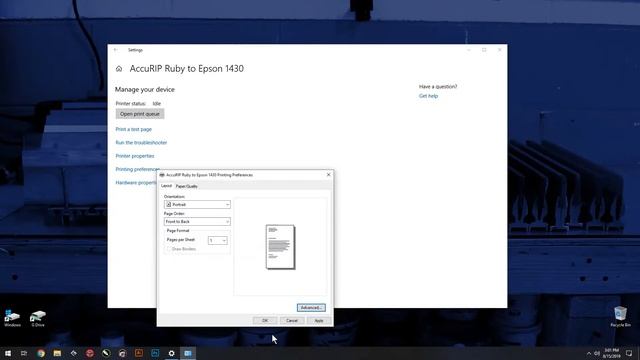The image size is (640, 360).
Task: Click the volume icon in the tray
Action: click(x=597, y=353)
